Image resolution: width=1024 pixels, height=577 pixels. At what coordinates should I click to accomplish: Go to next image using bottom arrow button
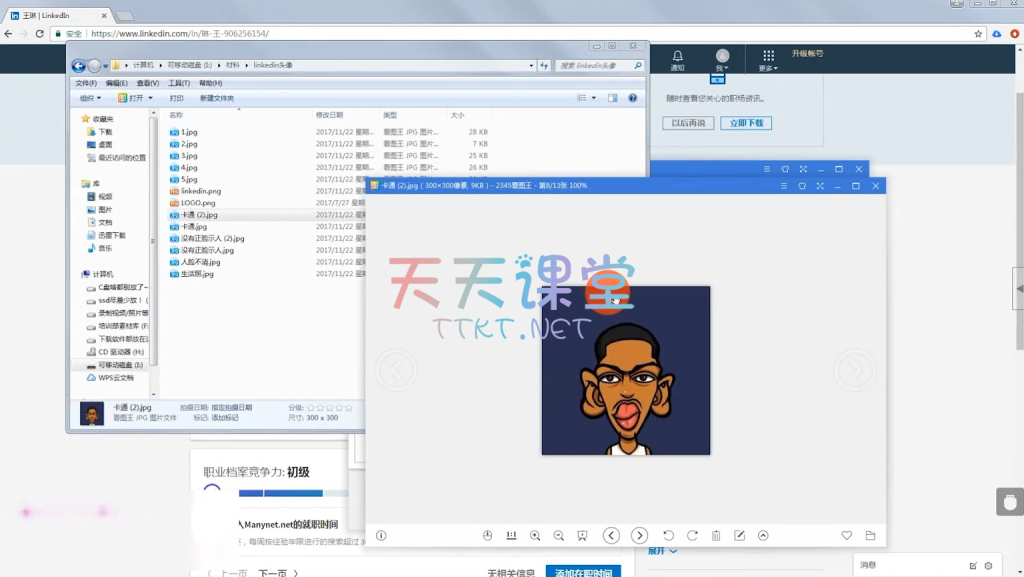(639, 536)
